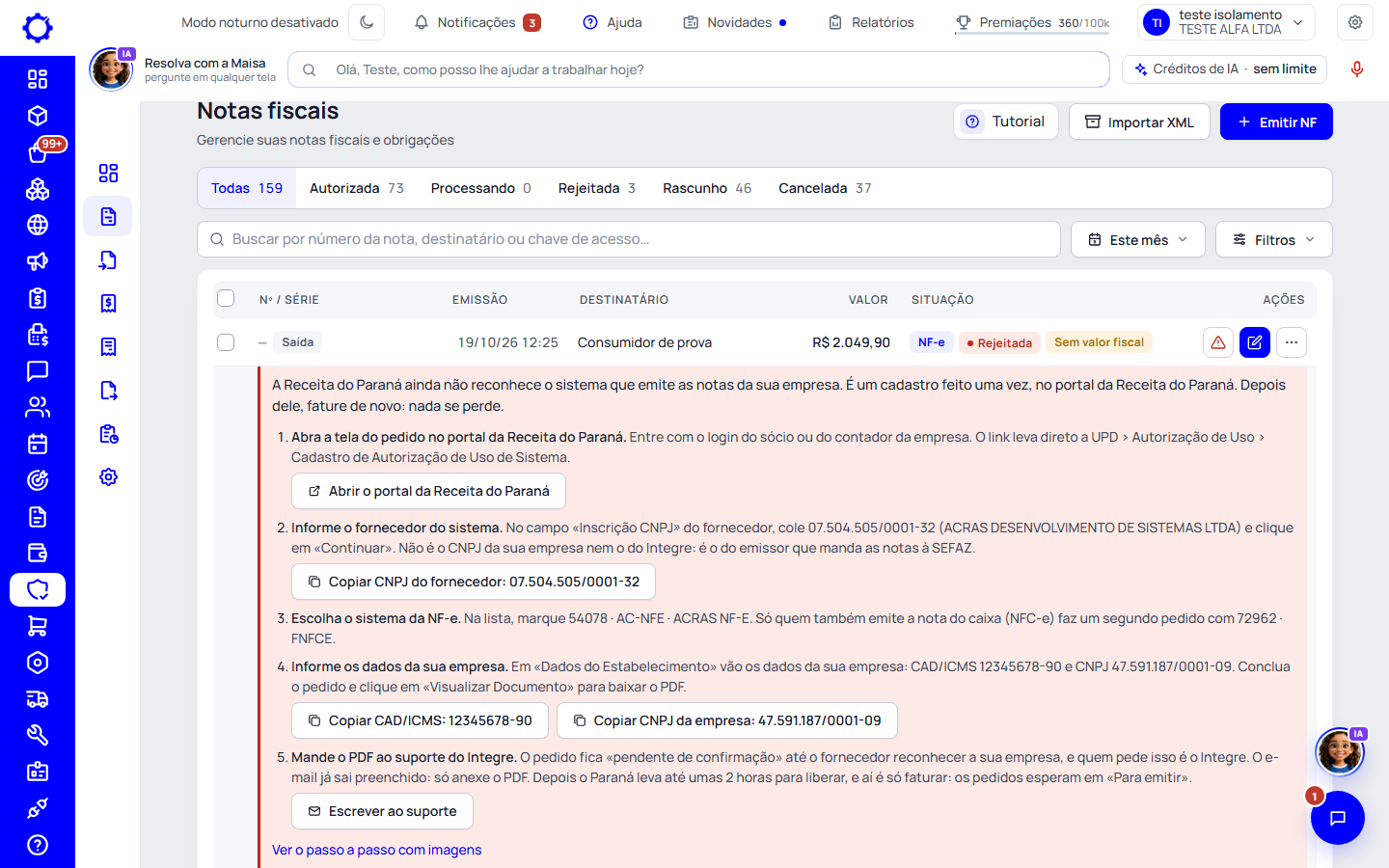Switch to the Rejeitada tab
The height and width of the screenshot is (868, 1389).
coord(597,188)
